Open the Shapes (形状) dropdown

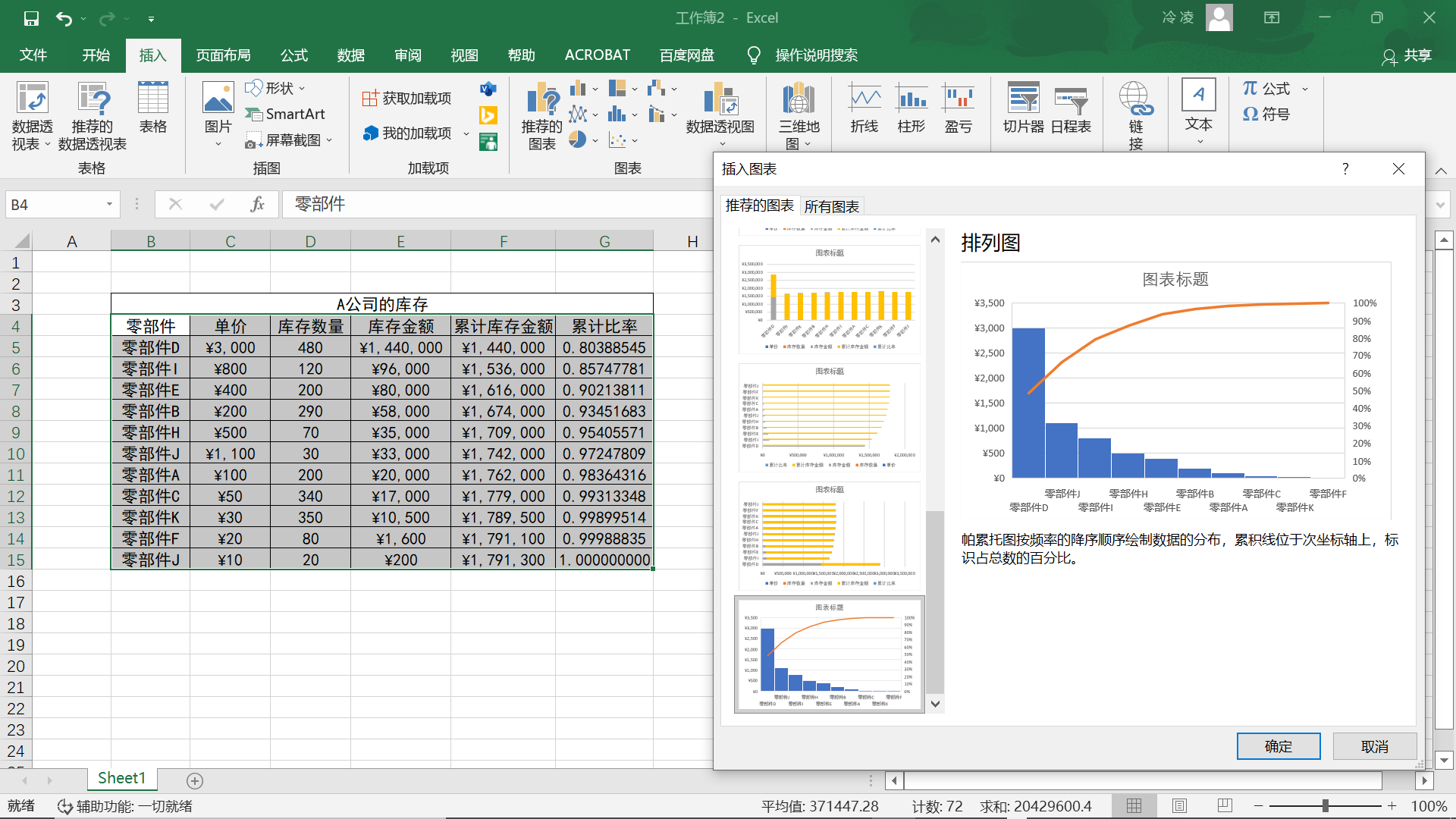pyautogui.click(x=276, y=89)
